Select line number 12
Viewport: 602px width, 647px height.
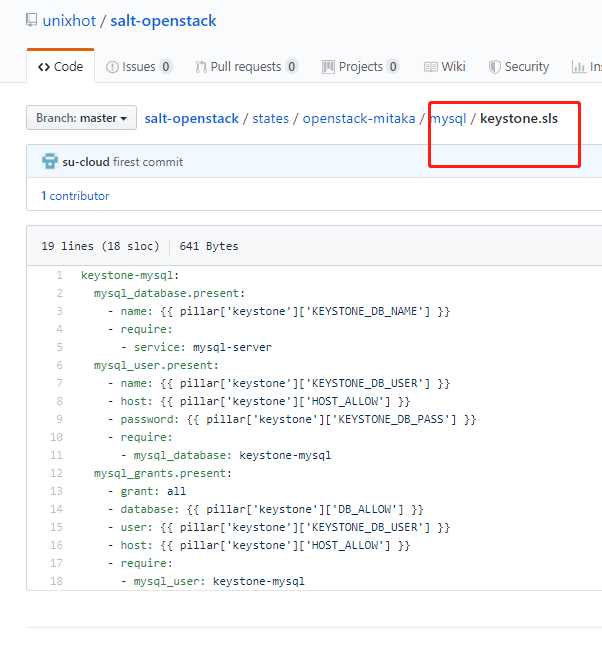[57, 473]
